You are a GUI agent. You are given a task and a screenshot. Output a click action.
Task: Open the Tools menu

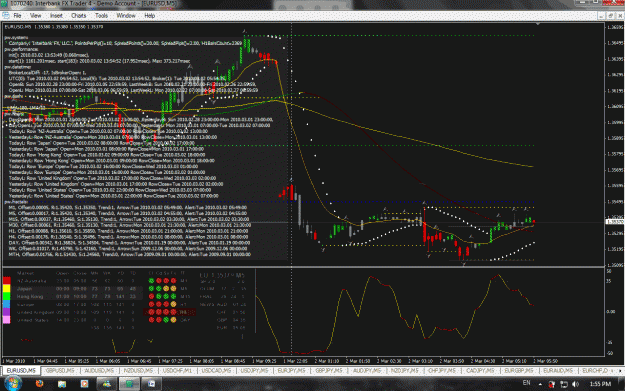(x=101, y=16)
